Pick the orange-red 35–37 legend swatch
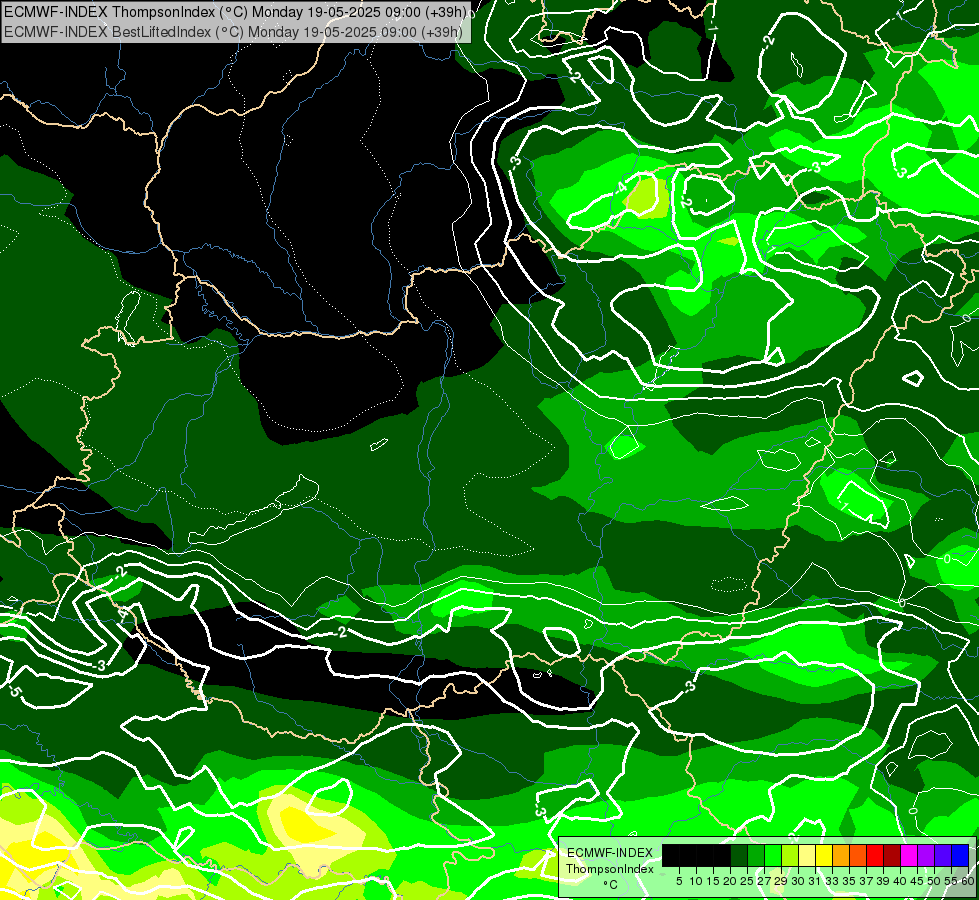 (x=858, y=855)
